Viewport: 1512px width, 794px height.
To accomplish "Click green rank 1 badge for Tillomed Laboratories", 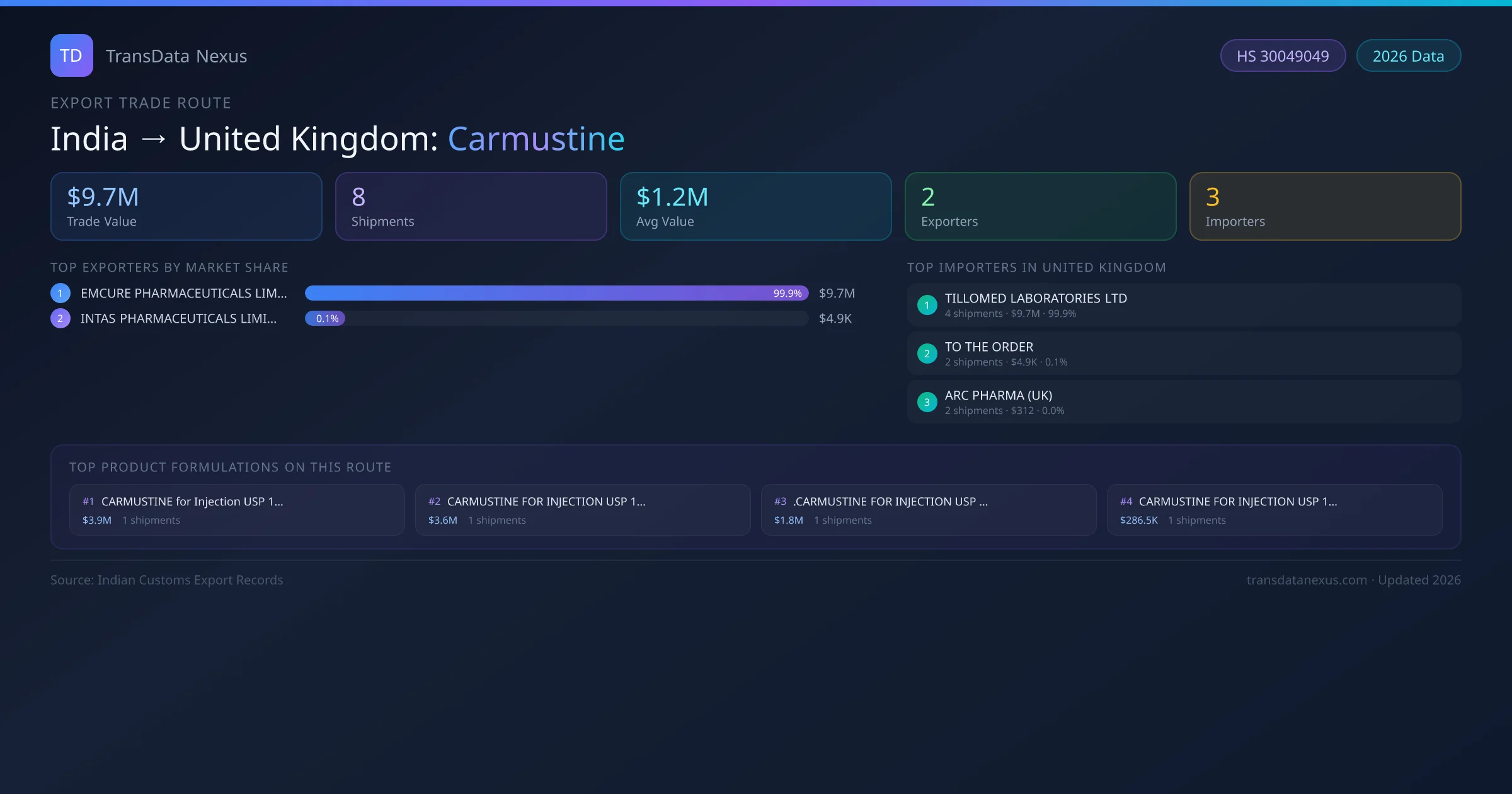I will pos(927,305).
